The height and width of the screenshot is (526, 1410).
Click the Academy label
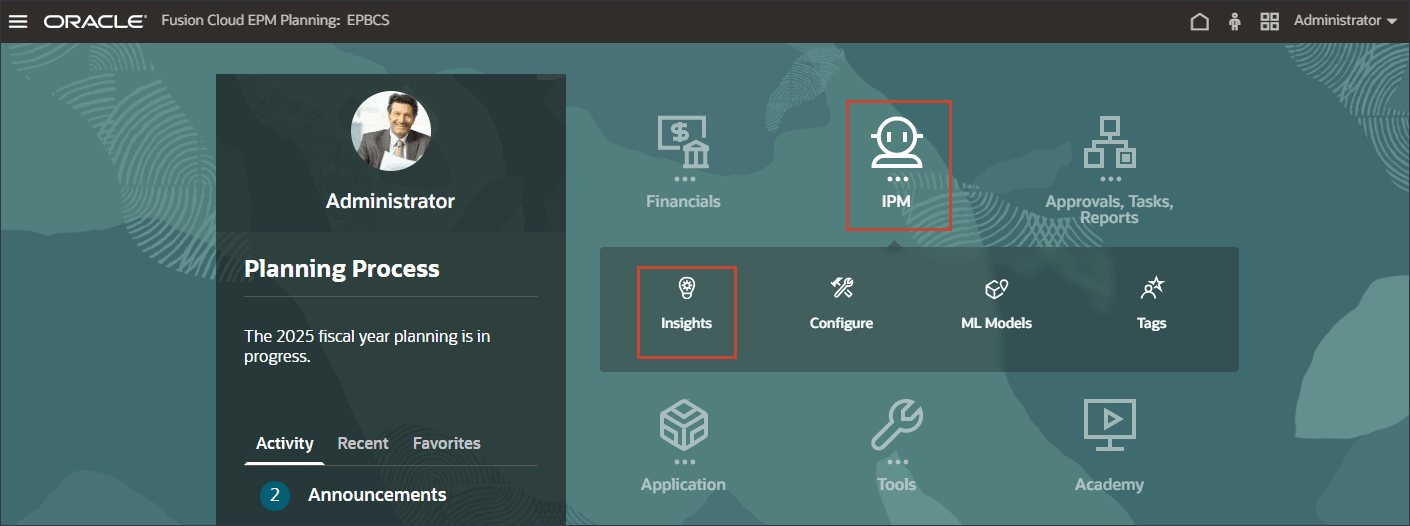(x=1110, y=484)
